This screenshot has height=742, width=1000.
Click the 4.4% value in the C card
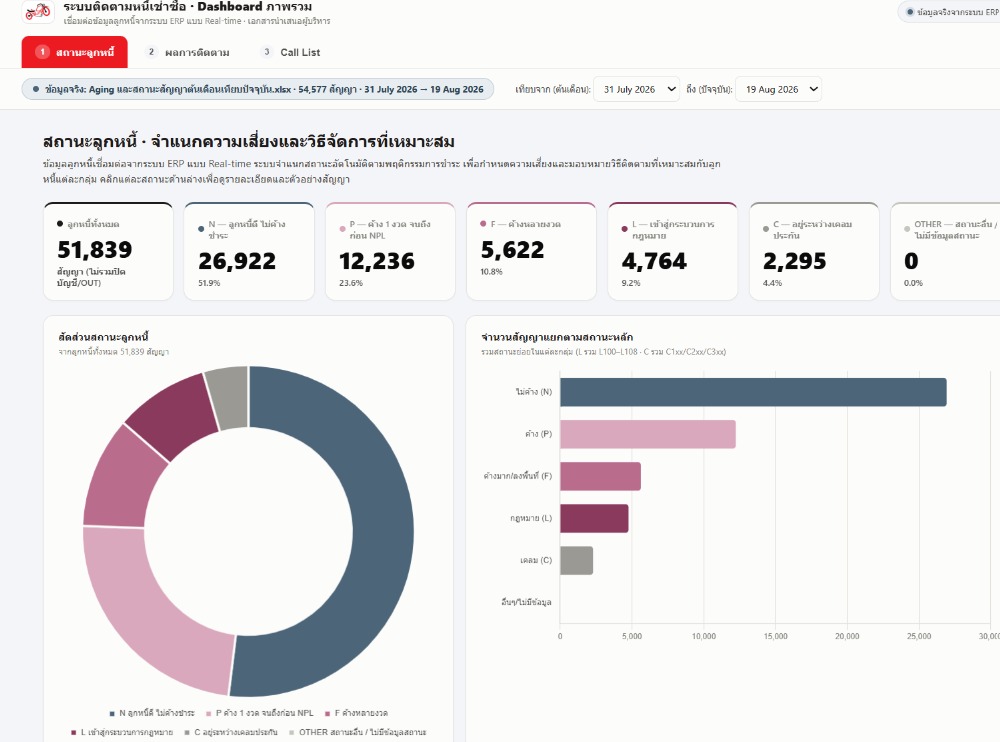coord(772,283)
